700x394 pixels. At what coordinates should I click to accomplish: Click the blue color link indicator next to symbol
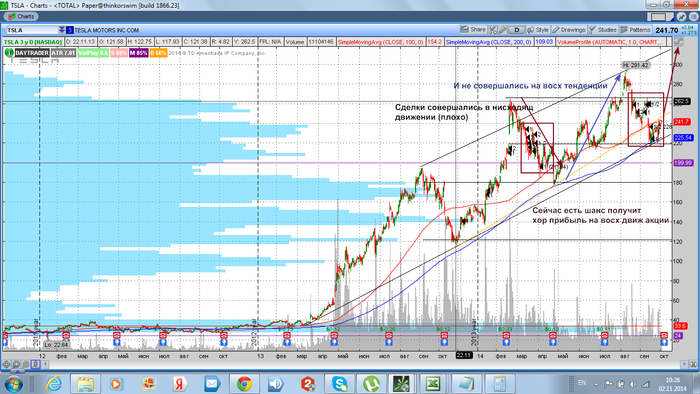[x=70, y=30]
